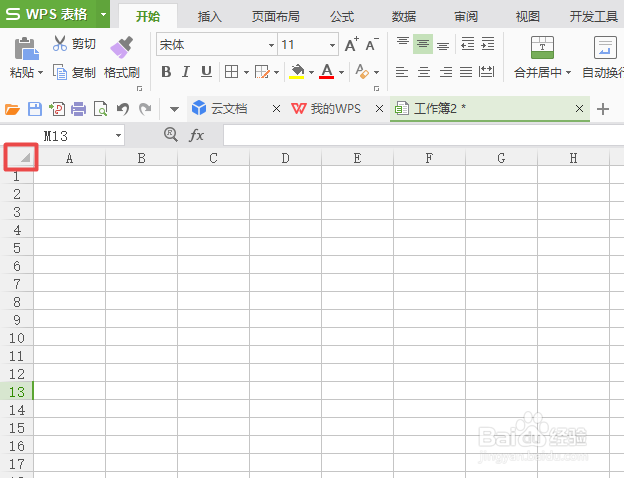Open Name Box M13 dropdown
624x478 pixels.
click(118, 136)
